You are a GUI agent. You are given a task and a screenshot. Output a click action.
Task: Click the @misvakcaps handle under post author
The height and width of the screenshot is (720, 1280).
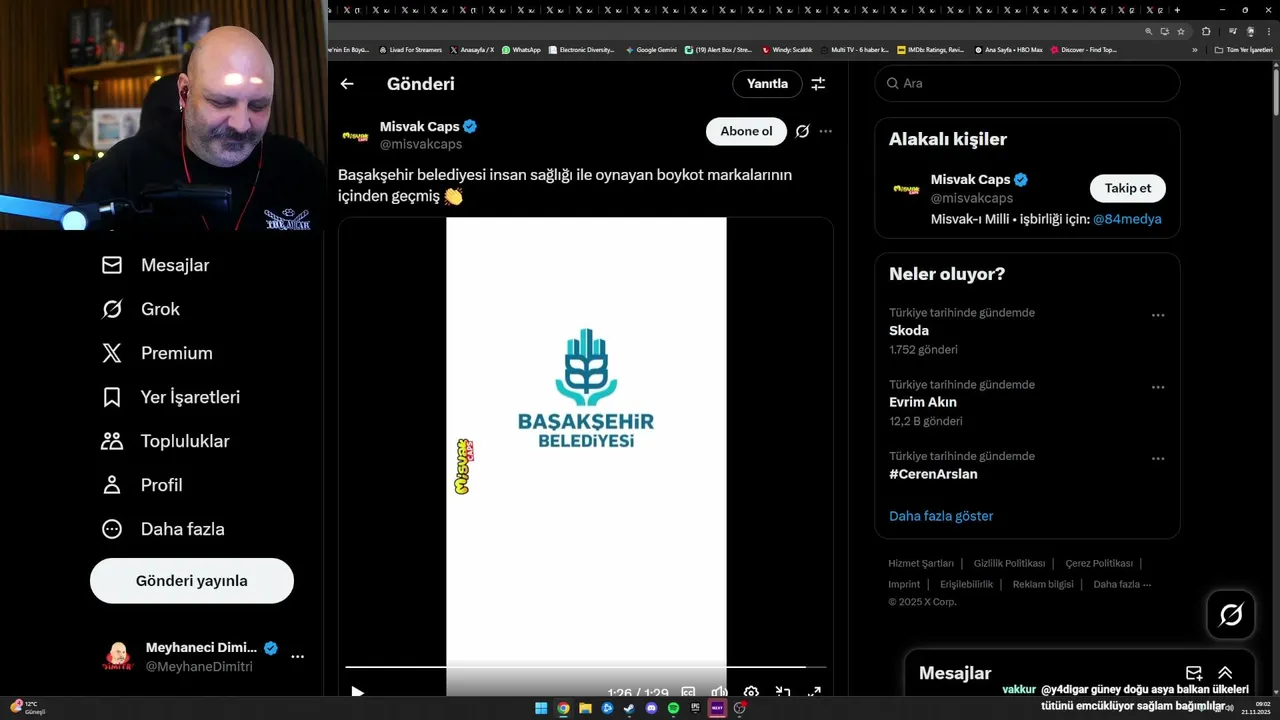421,144
